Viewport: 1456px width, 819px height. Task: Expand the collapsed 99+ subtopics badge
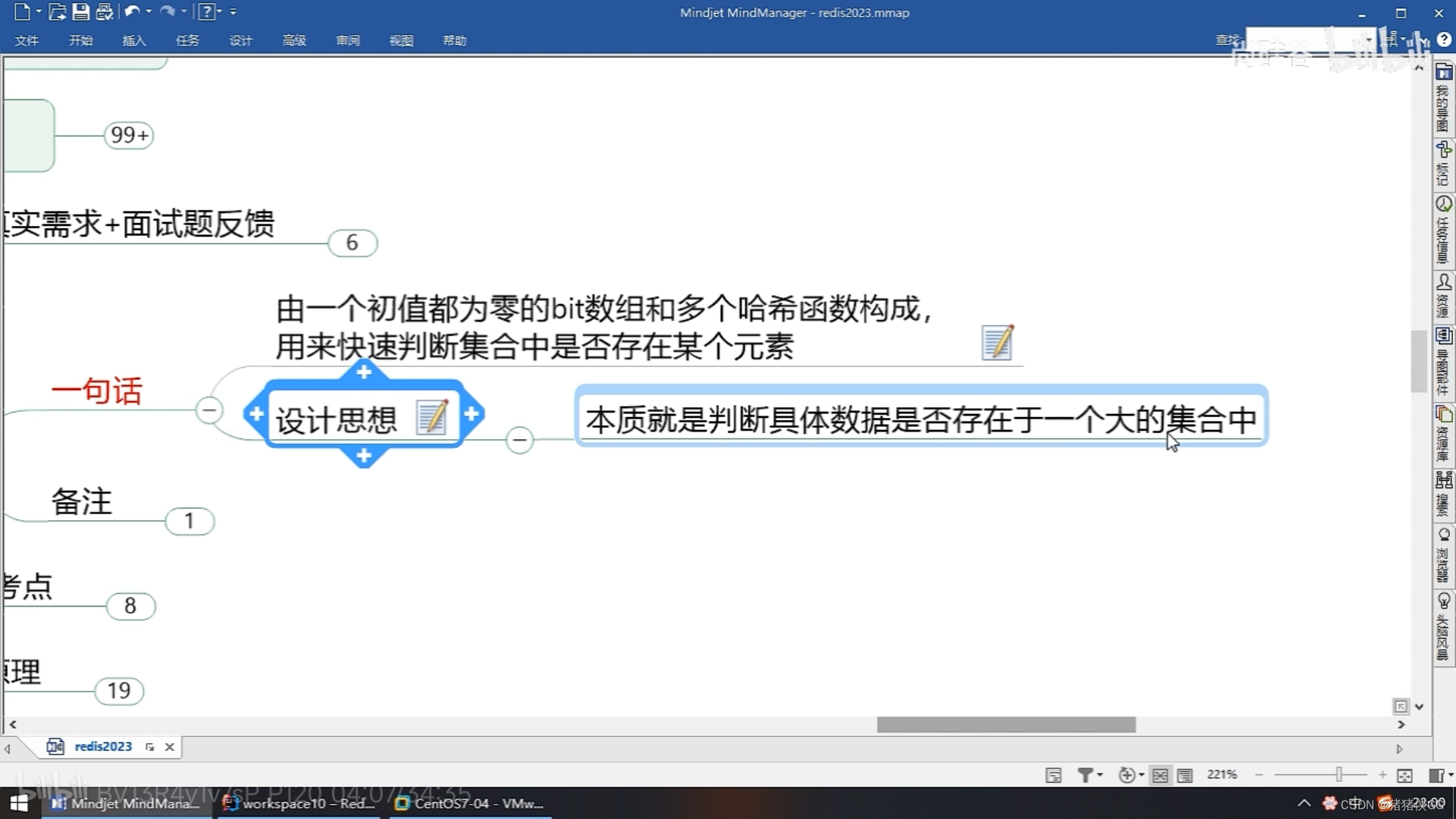[x=129, y=135]
